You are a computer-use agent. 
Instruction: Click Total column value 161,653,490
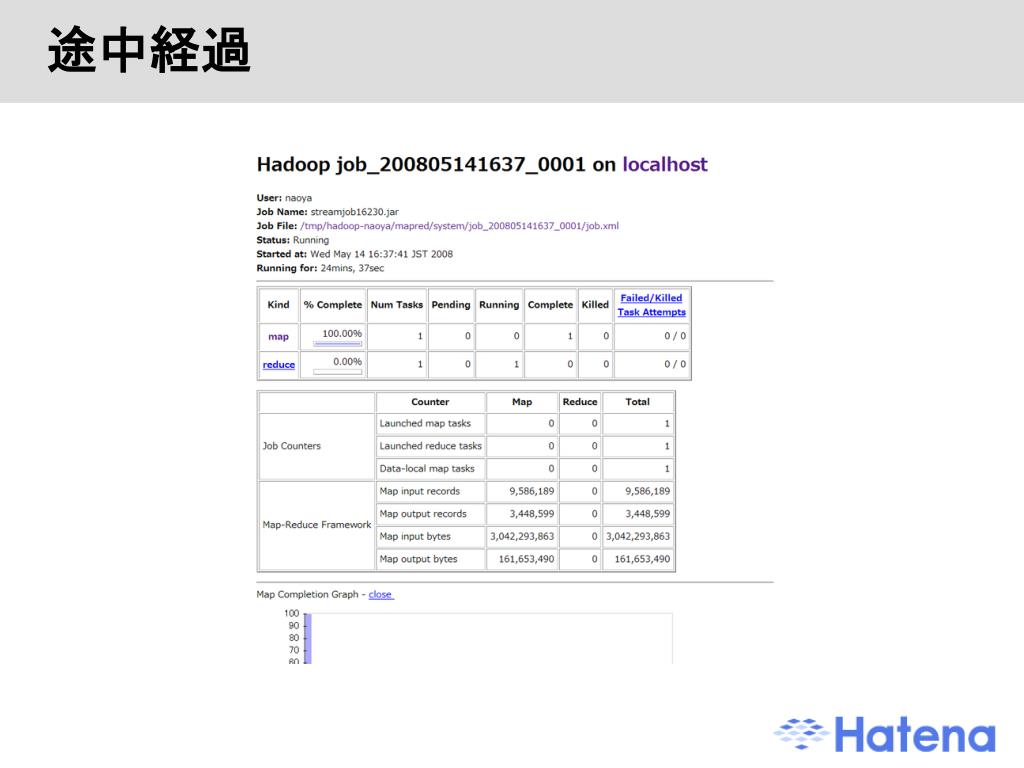[x=642, y=559]
